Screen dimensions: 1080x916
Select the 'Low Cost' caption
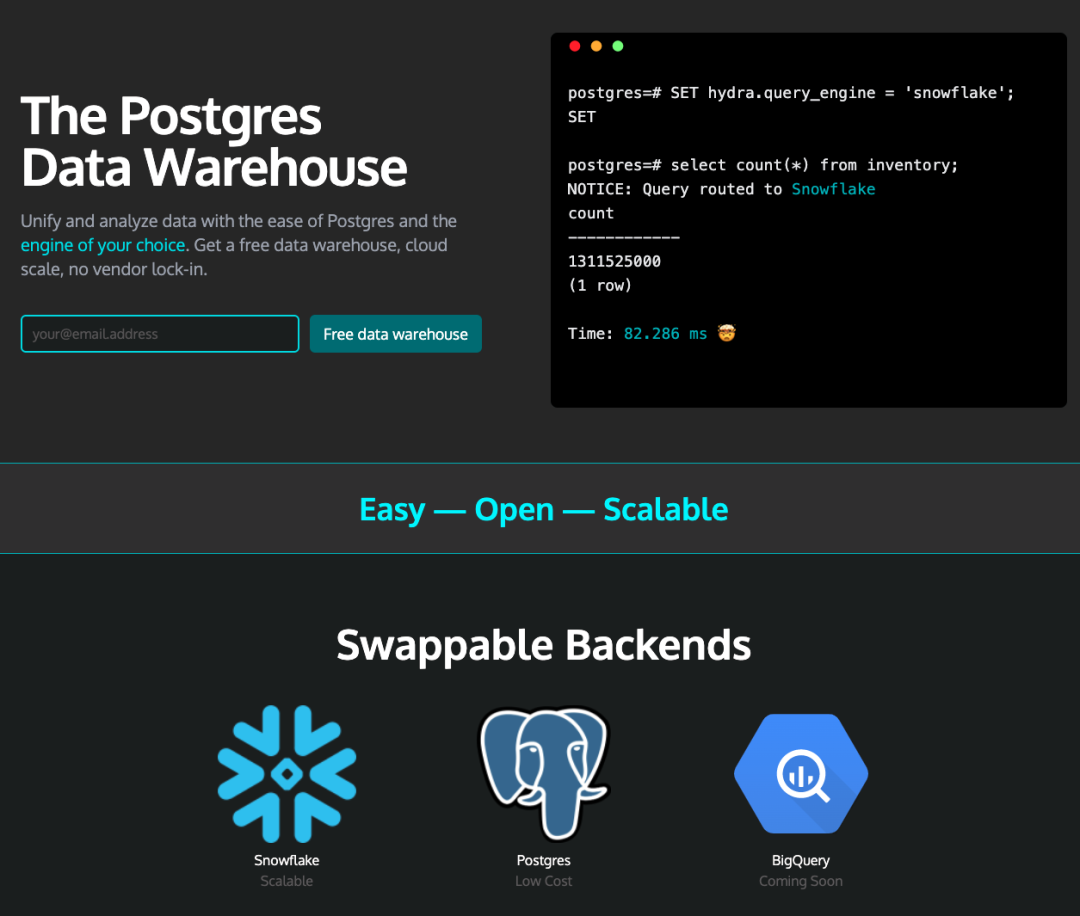pyautogui.click(x=543, y=881)
